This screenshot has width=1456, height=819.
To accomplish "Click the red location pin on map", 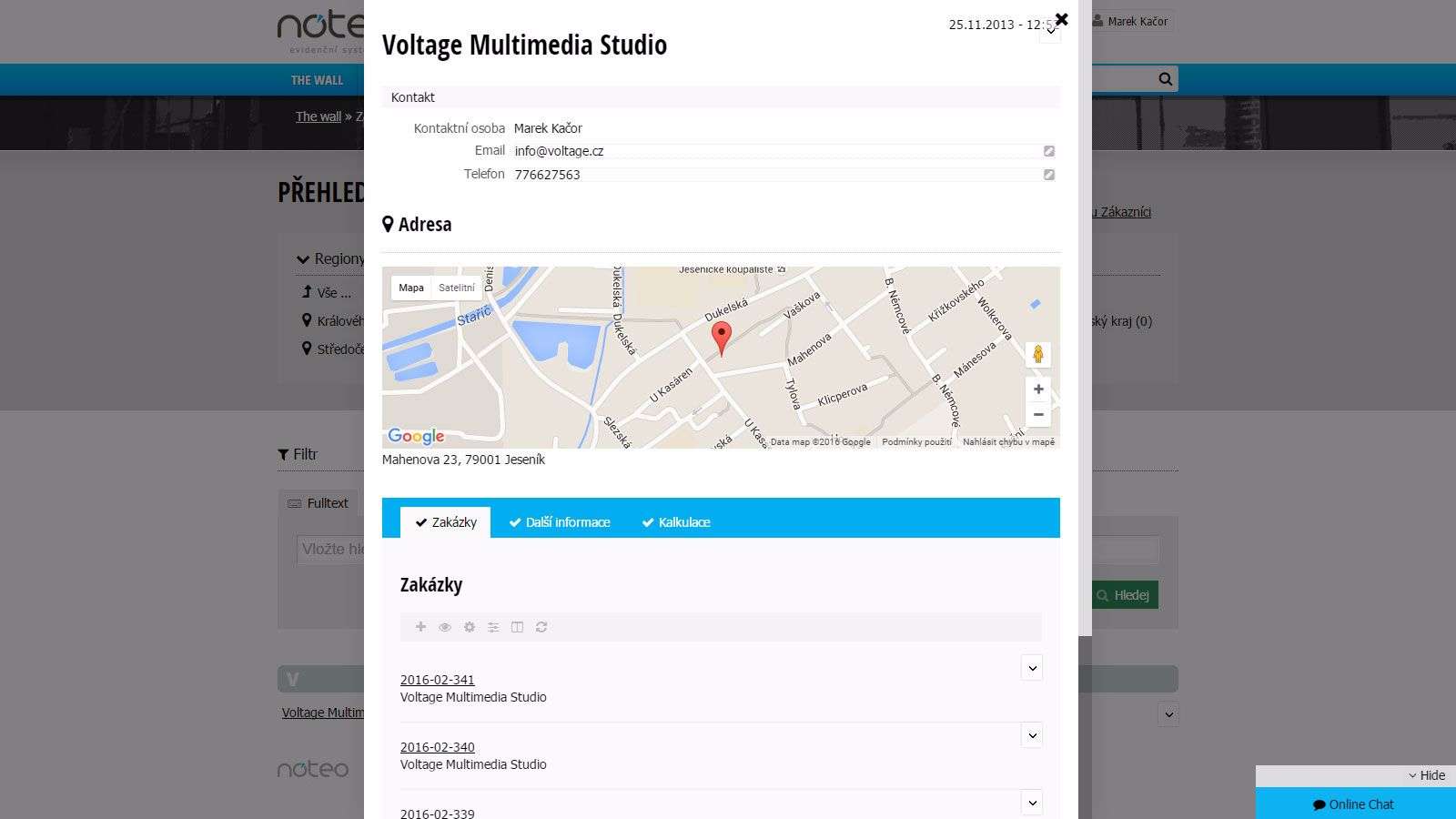I will tap(721, 338).
